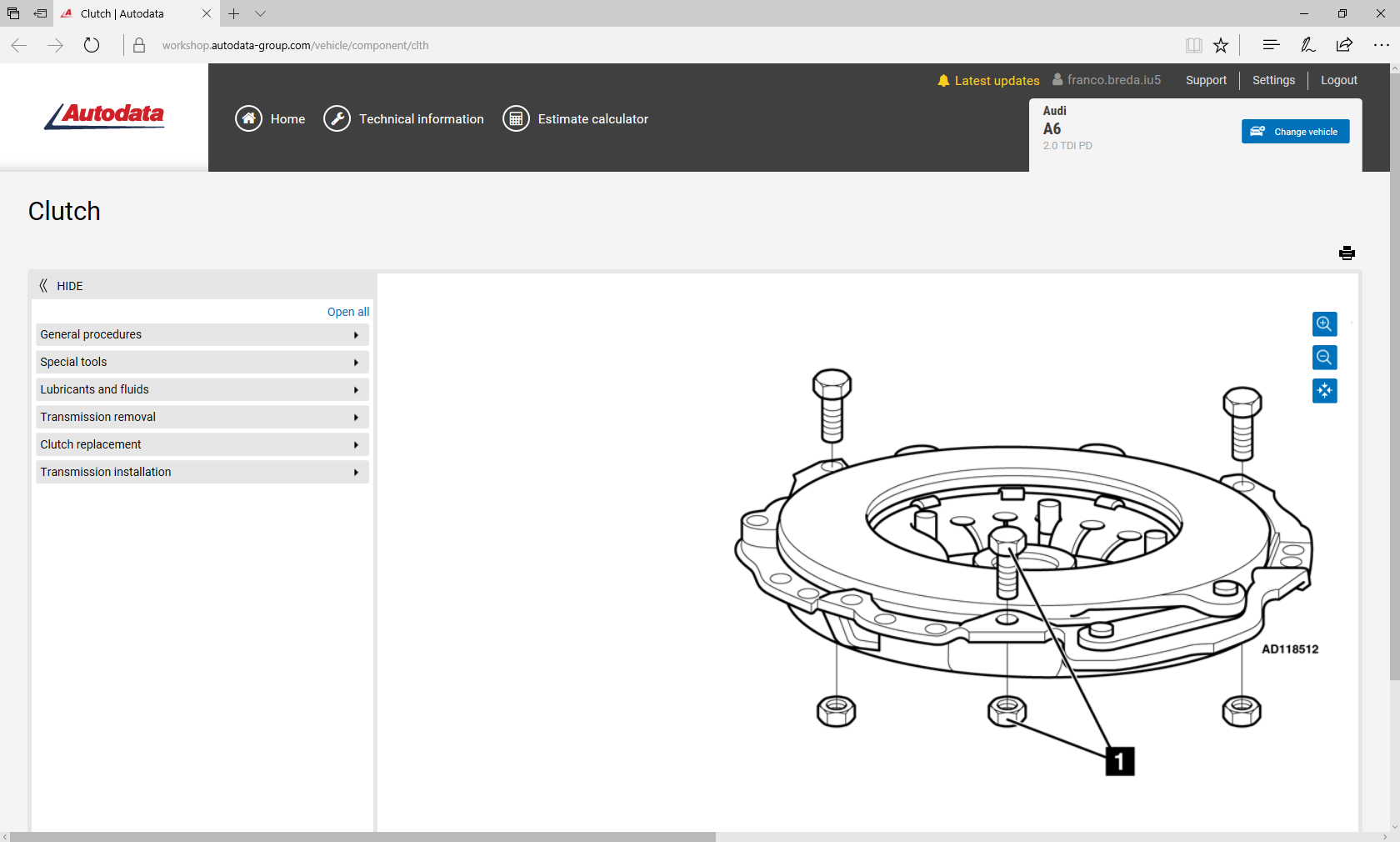Click HIDE label to collapse panel
Image resolution: width=1400 pixels, height=842 pixels.
[x=70, y=286]
